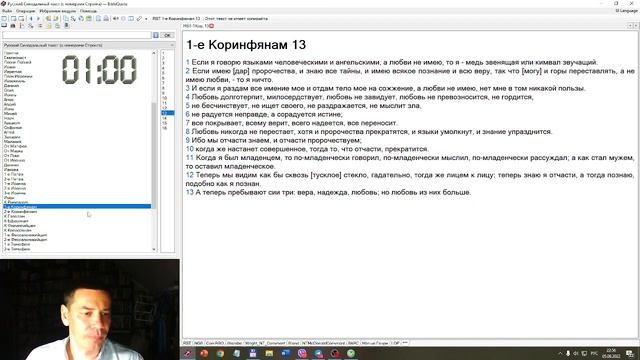This screenshot has width=640, height=360.
Task: Click verse number 1 link in the text
Action: (x=188, y=62)
